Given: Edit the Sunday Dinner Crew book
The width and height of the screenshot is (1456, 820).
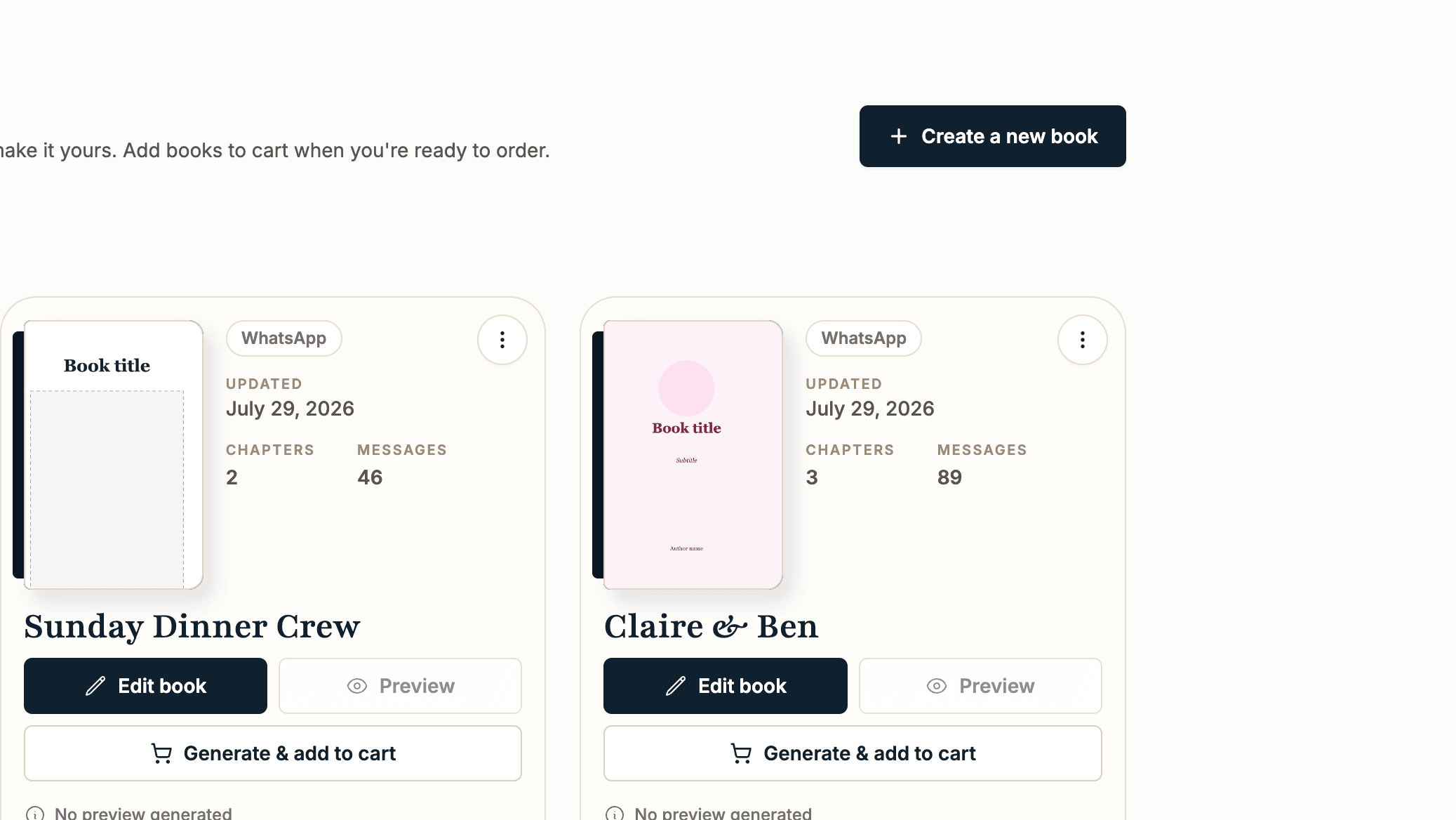Looking at the screenshot, I should pyautogui.click(x=145, y=686).
